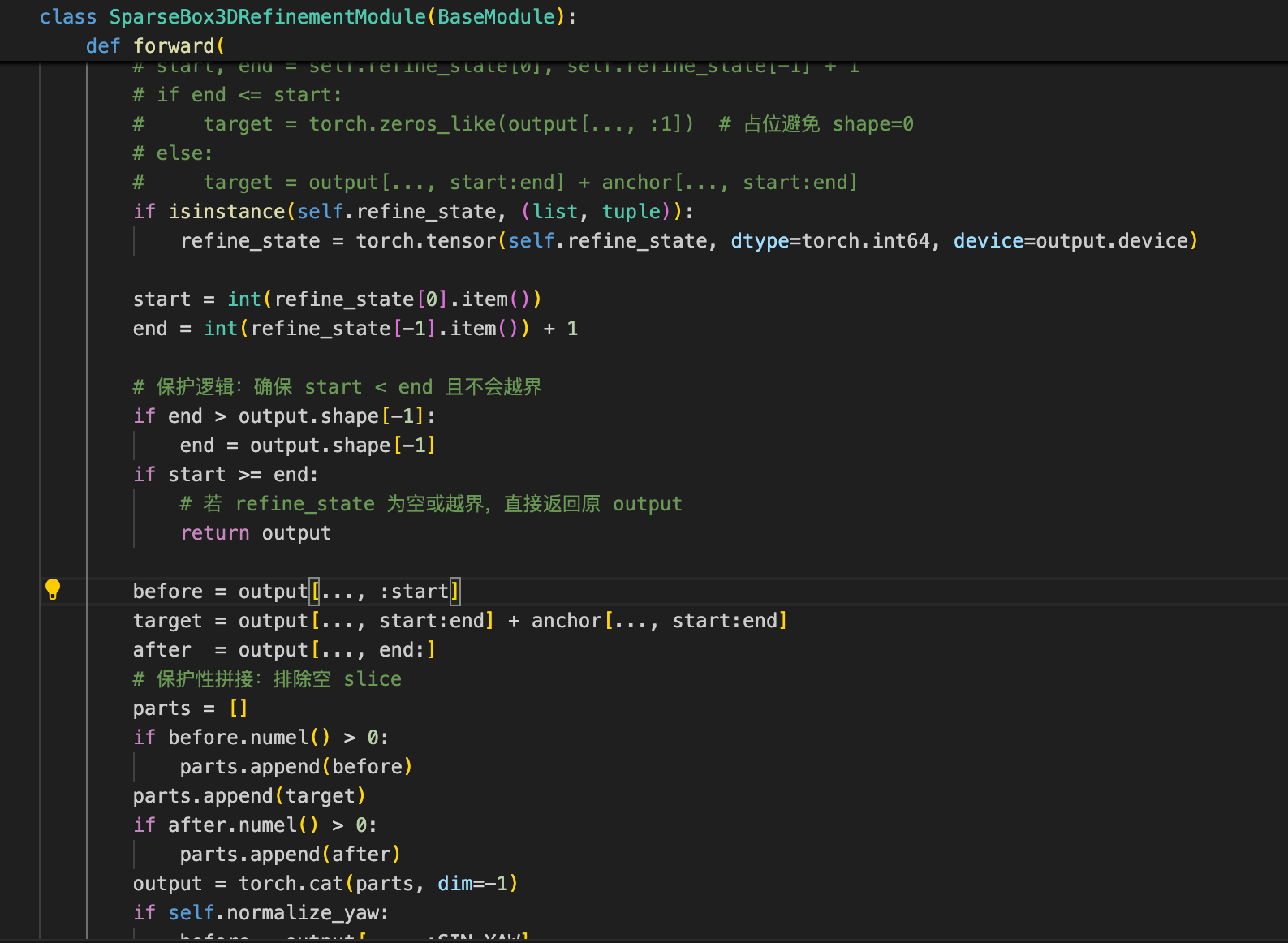Place cursor on isinstance in the if statement
Screen dimensions: 1288x943
click(226, 212)
